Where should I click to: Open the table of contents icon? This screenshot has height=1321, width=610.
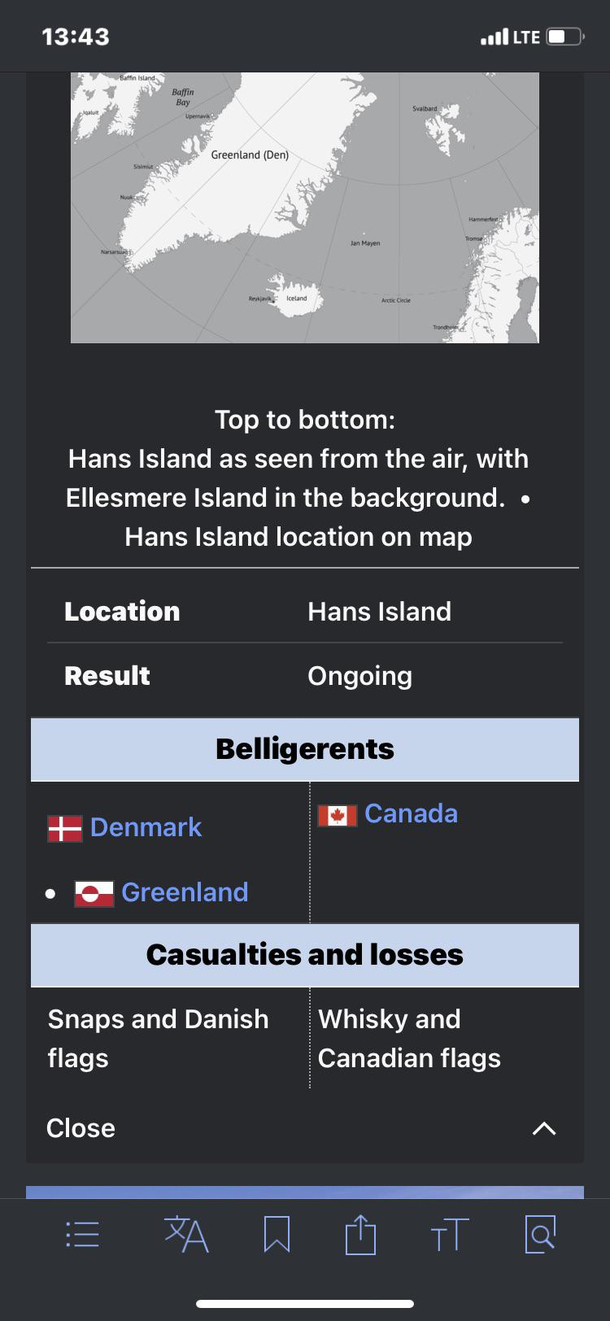[x=82, y=1236]
